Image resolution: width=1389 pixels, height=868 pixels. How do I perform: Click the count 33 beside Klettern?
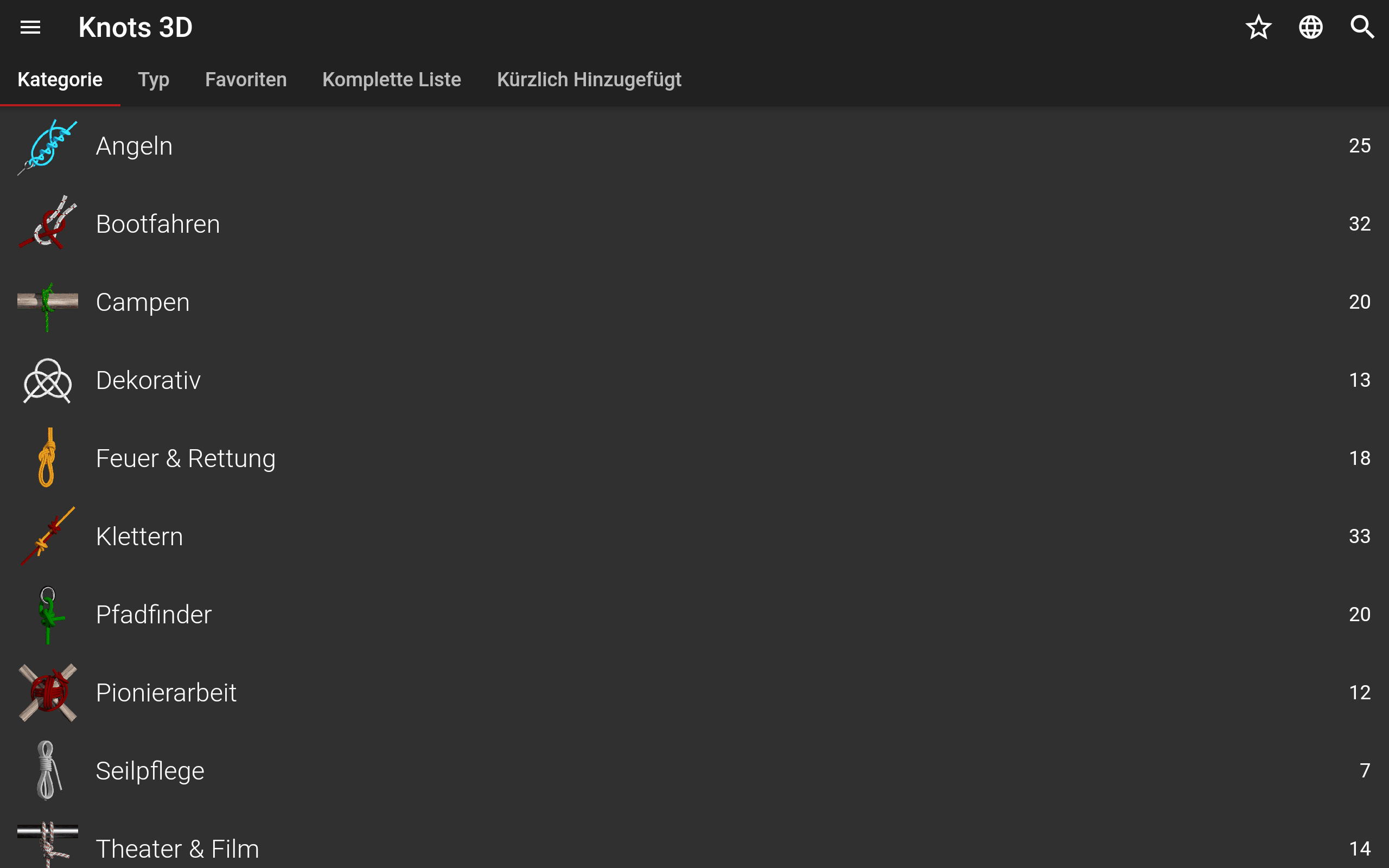1359,536
